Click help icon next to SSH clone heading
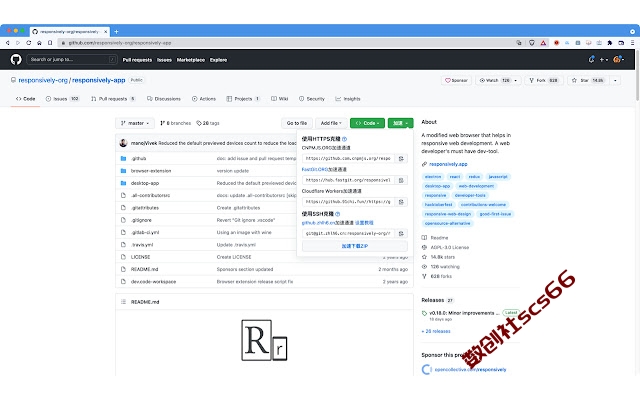640x400 pixels. [338, 214]
